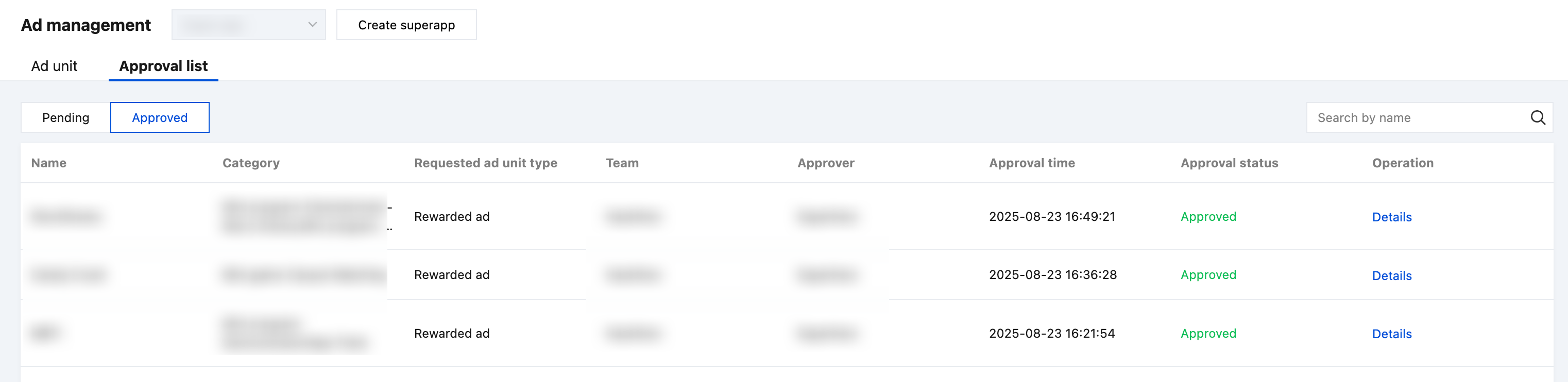Image resolution: width=1568 pixels, height=382 pixels.
Task: Show the Pending approvals filter
Action: coord(66,117)
